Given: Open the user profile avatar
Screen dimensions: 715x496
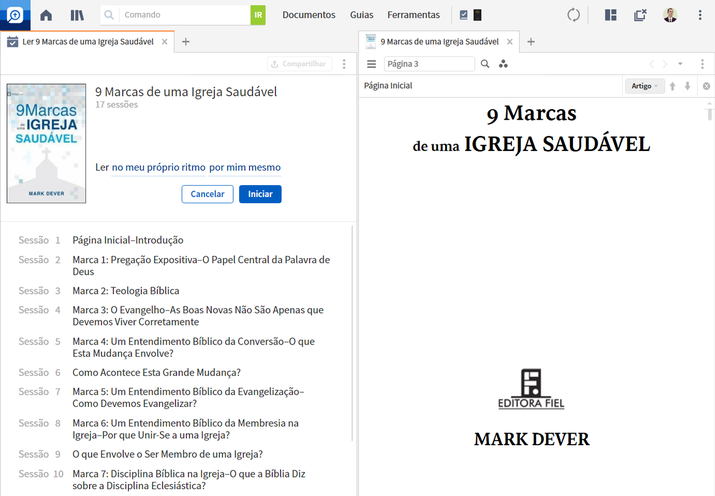Looking at the screenshot, I should point(670,15).
